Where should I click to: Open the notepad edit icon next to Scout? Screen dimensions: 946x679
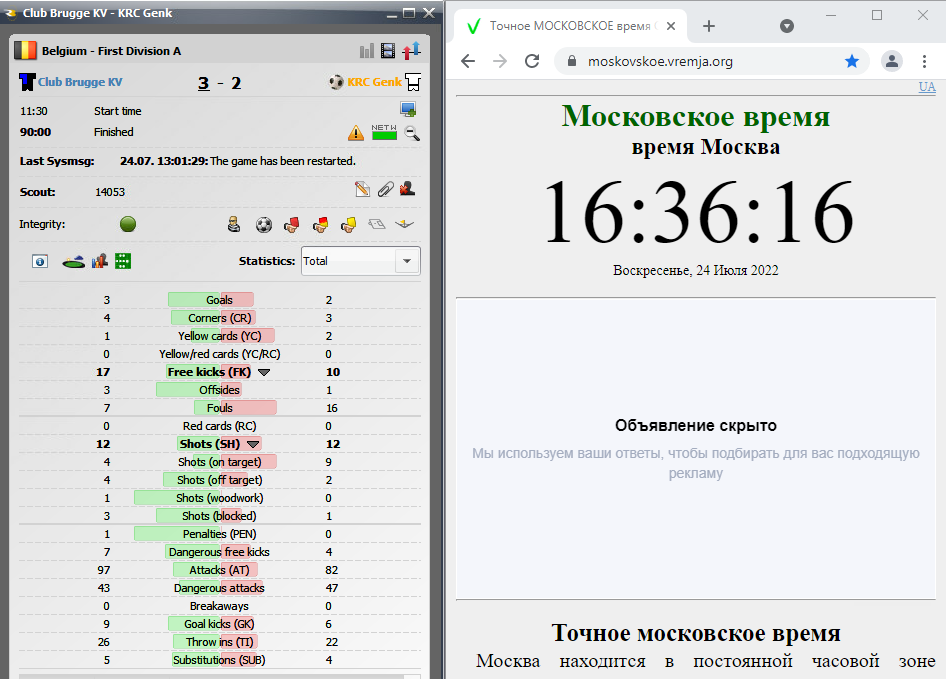(363, 189)
